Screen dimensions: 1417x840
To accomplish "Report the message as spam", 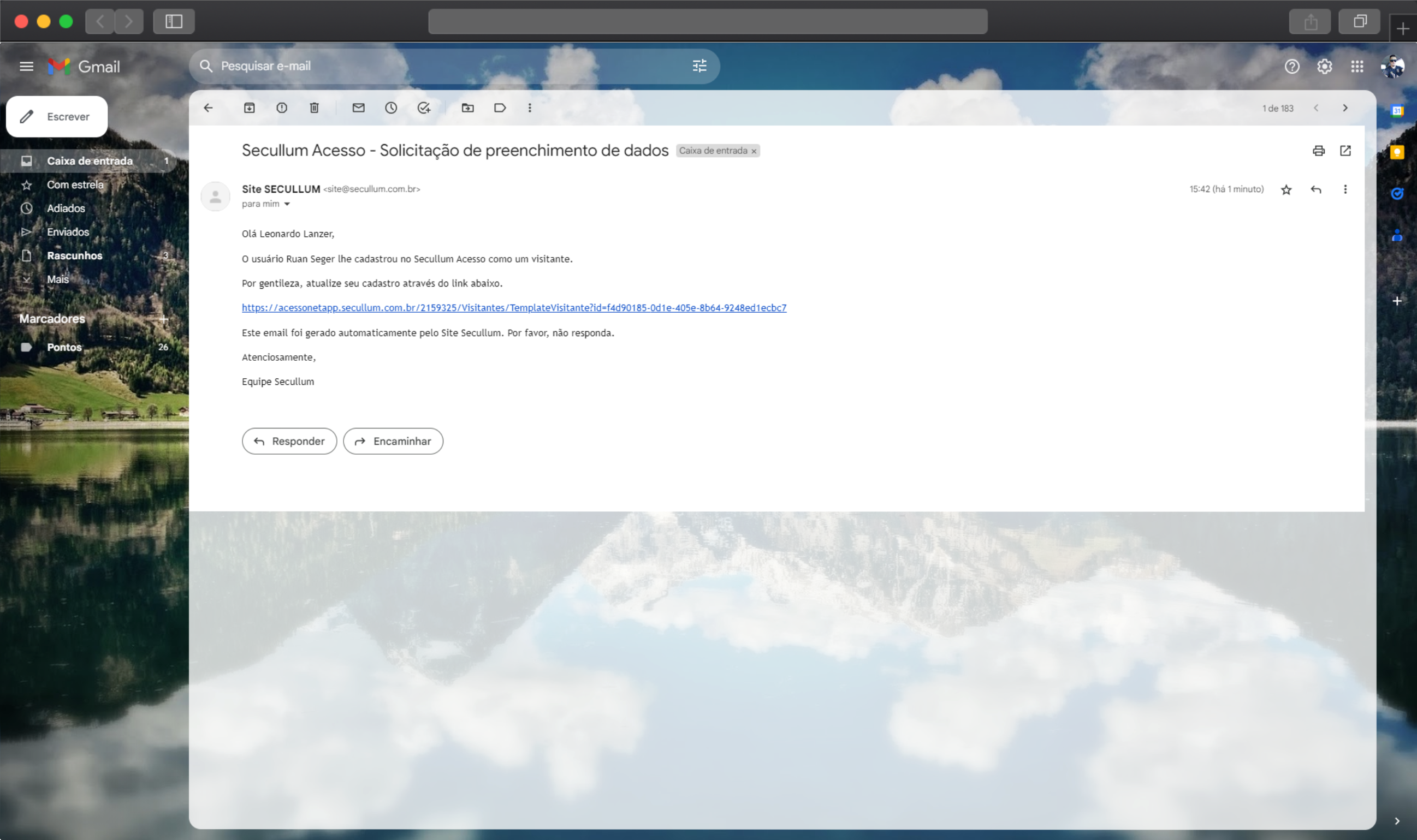I will [x=281, y=108].
